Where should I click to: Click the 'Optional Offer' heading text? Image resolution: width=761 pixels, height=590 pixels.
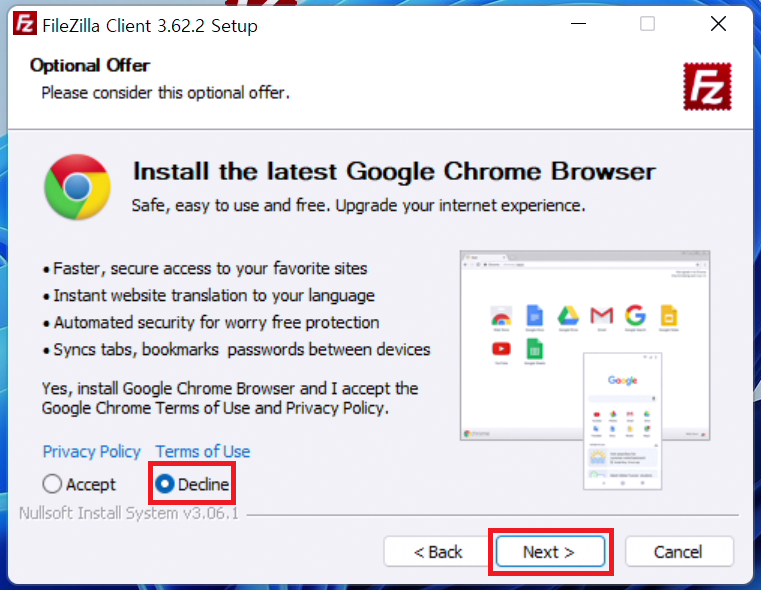pyautogui.click(x=90, y=65)
